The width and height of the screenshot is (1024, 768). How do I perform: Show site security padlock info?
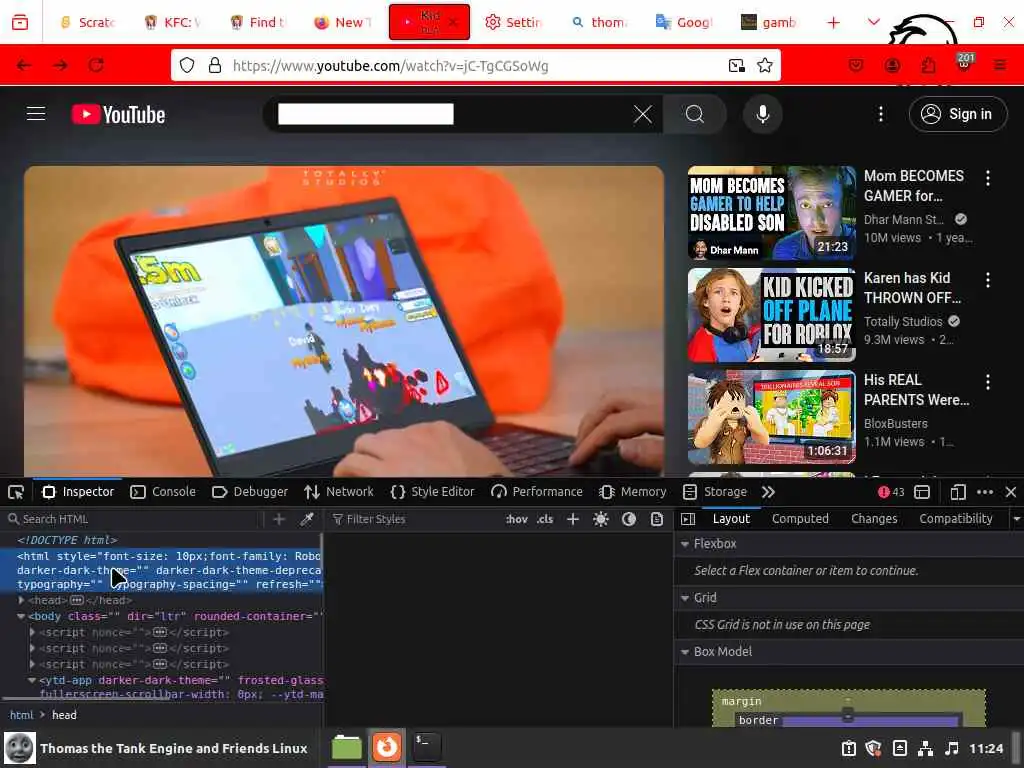coord(215,65)
